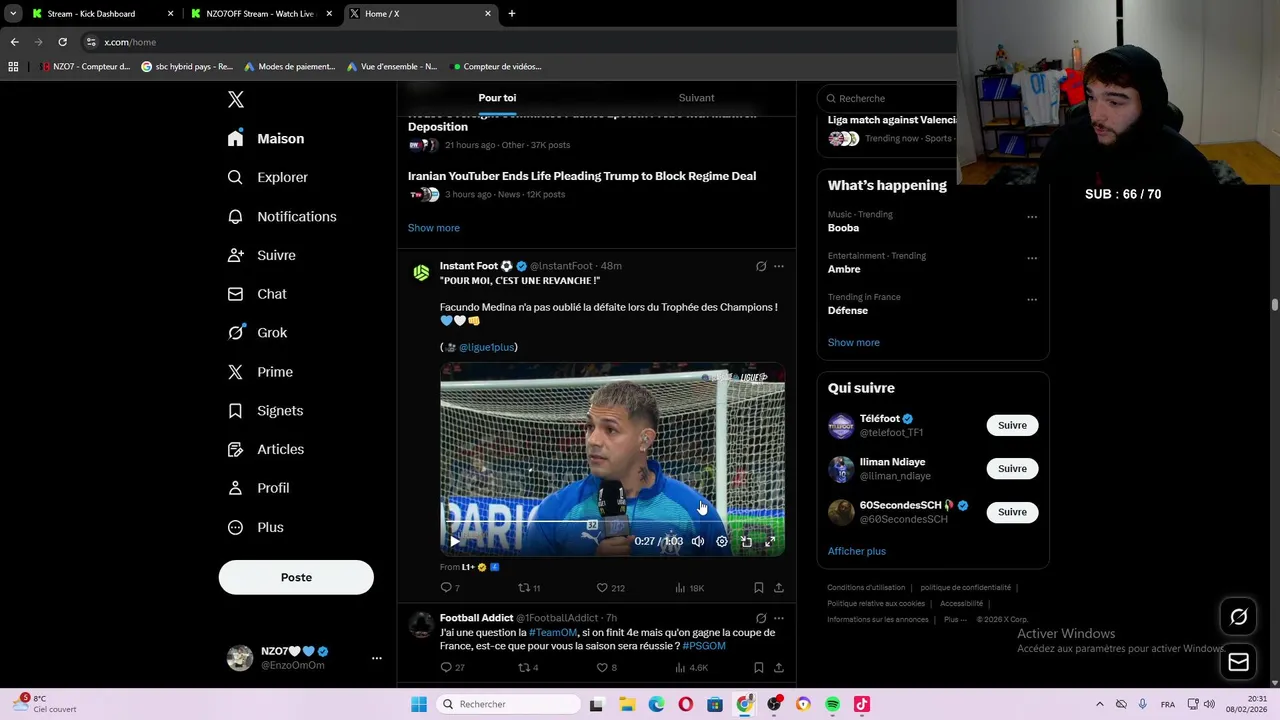
Task: Bookmark the Instant Foot post
Action: [759, 588]
